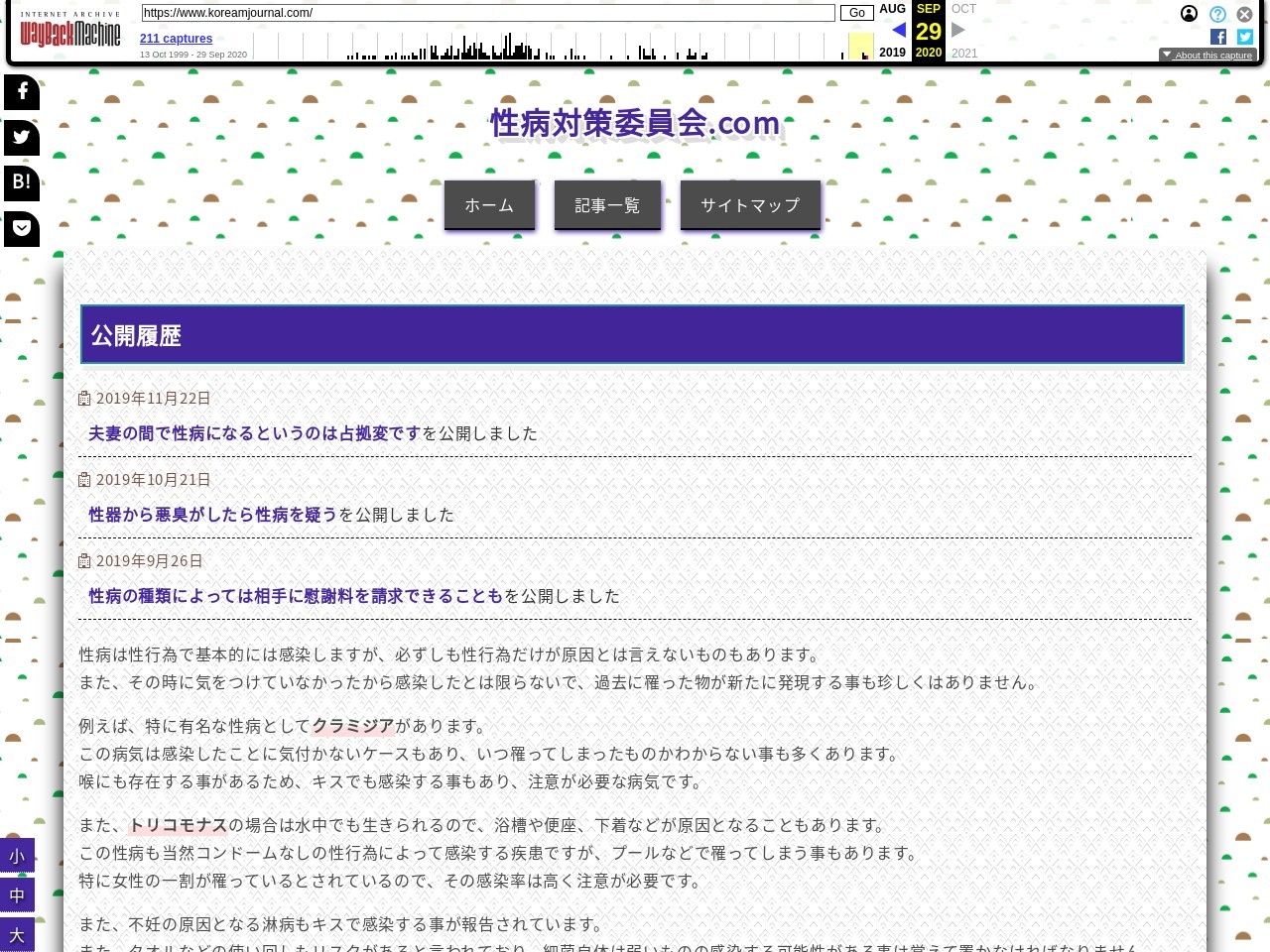Click the Pocket save icon
Screen dimensions: 1270x952
(21, 229)
